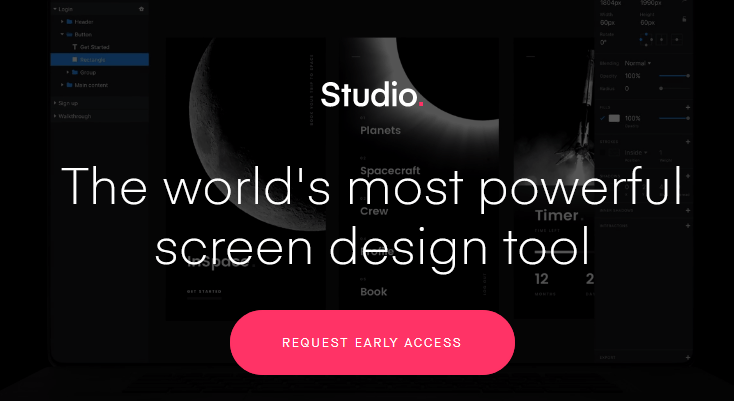Select the Get Started text layer icon
The height and width of the screenshot is (401, 734).
74,47
